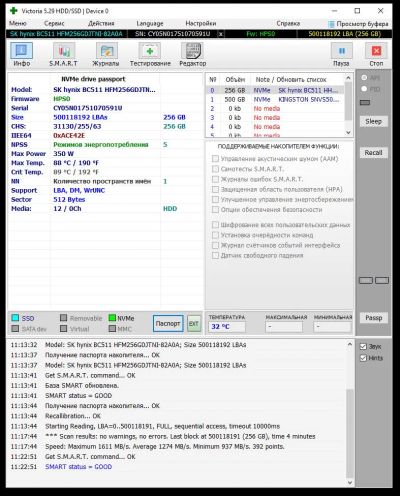Click the Fw: HPS0 header field
The height and width of the screenshot is (496, 400).
(261, 34)
